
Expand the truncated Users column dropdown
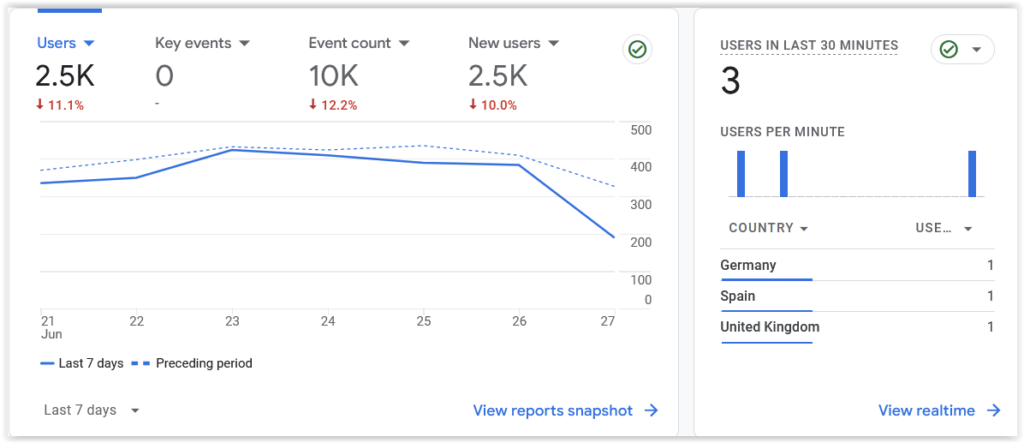pyautogui.click(x=944, y=228)
